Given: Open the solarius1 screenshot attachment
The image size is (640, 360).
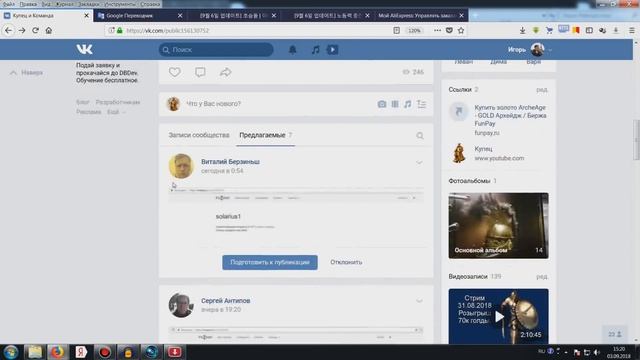Looking at the screenshot, I should coord(296,217).
